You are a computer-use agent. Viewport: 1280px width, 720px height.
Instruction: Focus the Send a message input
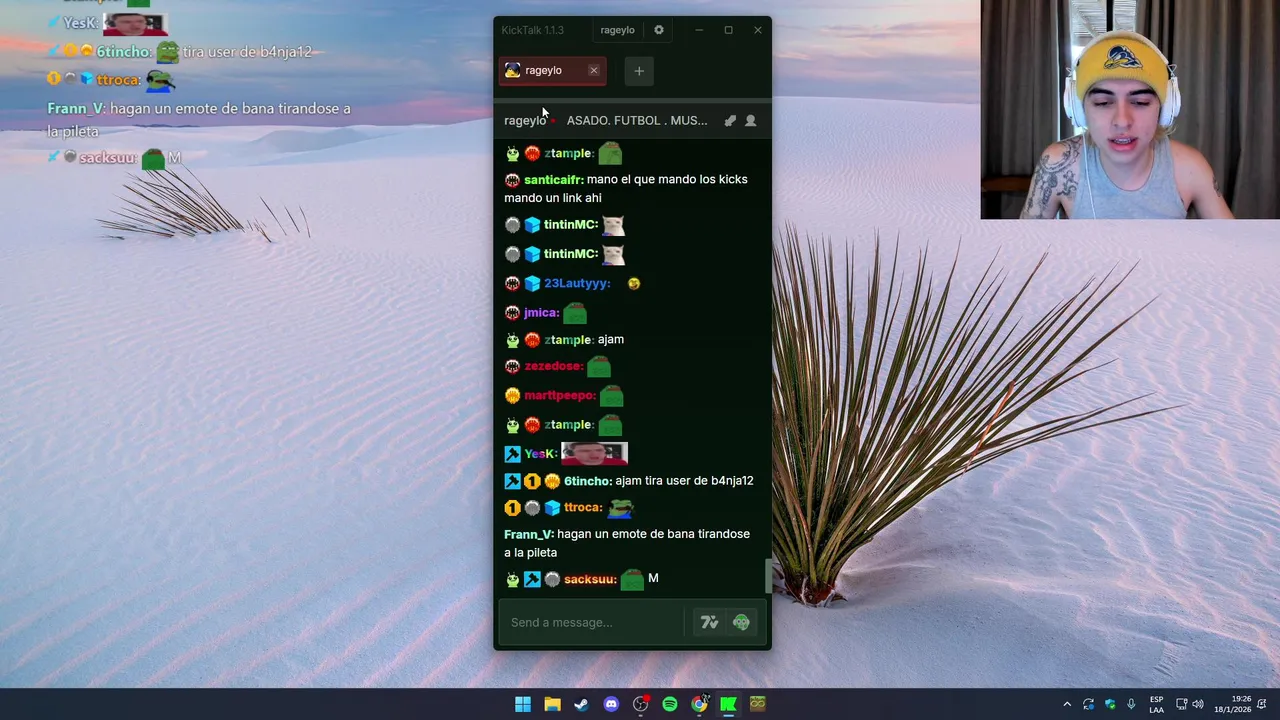[x=590, y=622]
